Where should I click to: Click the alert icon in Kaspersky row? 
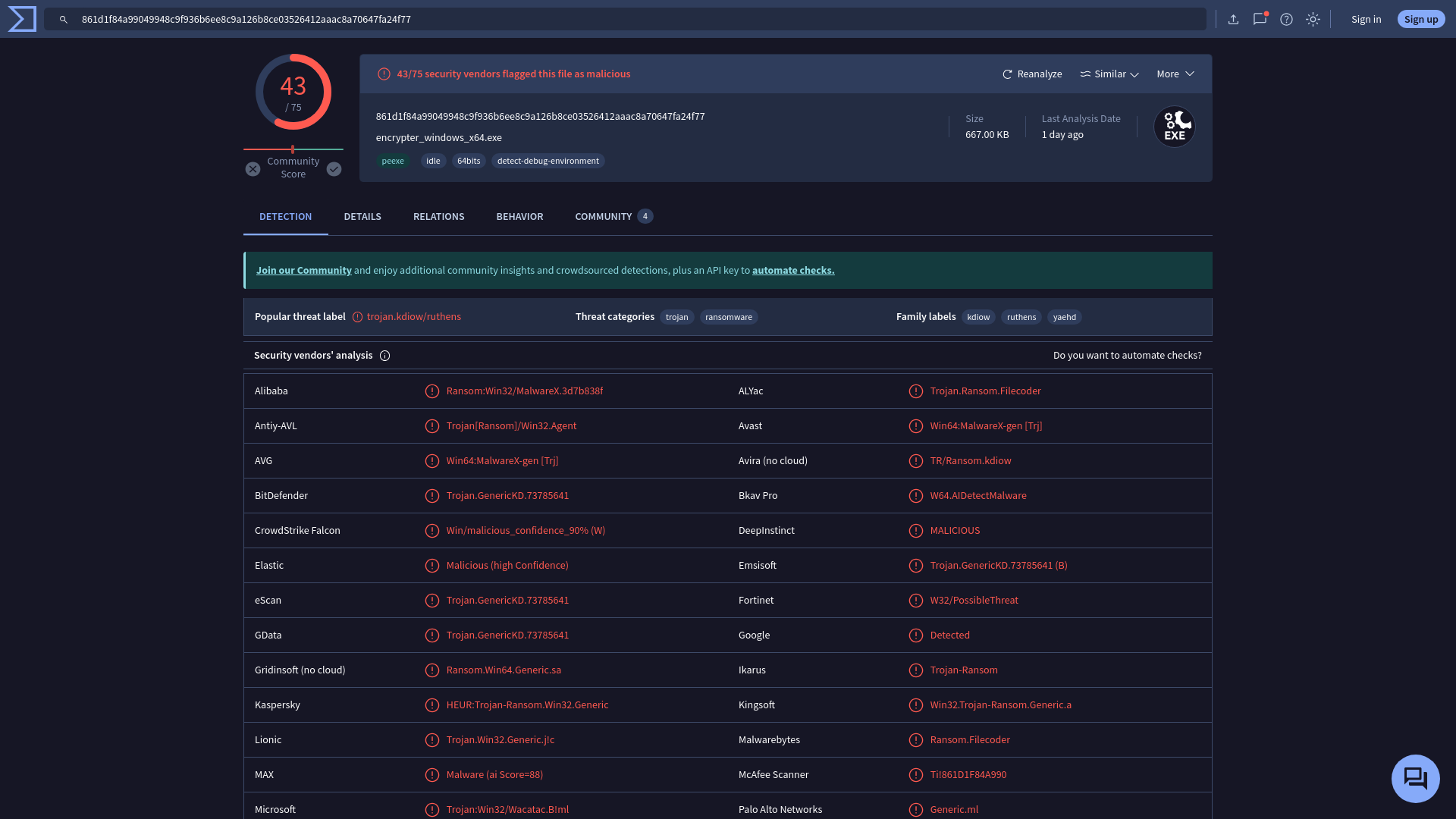pos(432,705)
